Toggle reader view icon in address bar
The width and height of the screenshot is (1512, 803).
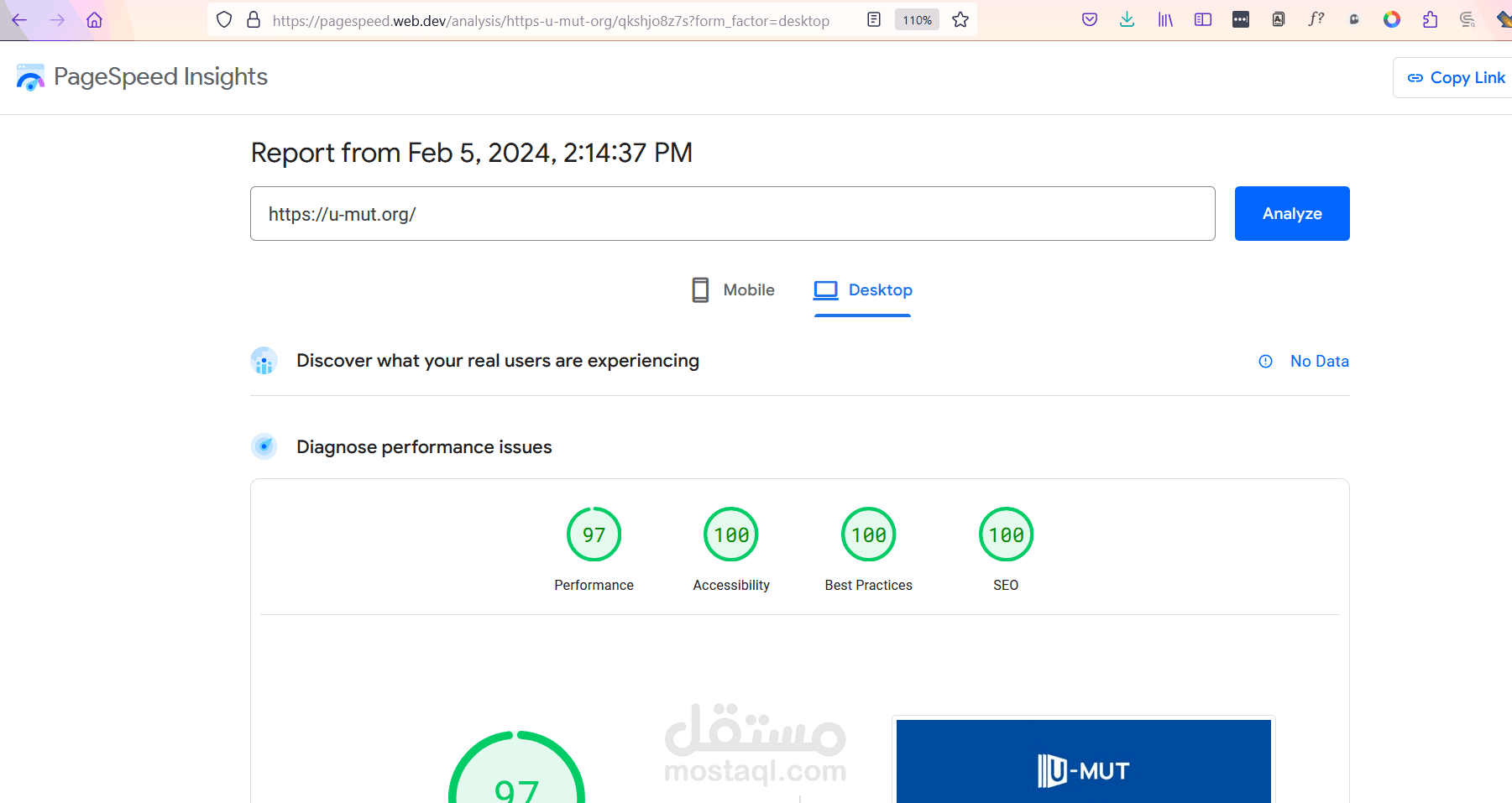(x=874, y=20)
